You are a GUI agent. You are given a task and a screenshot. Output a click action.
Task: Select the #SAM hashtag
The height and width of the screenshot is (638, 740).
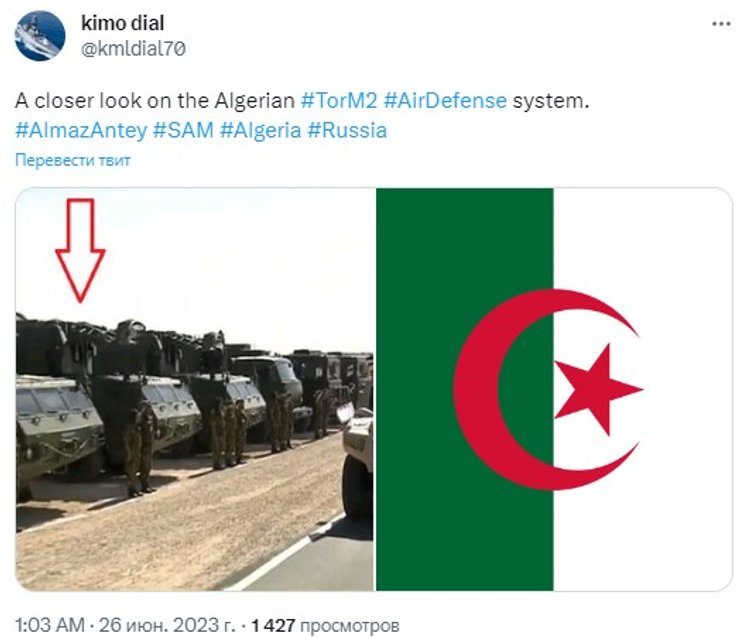tap(184, 130)
